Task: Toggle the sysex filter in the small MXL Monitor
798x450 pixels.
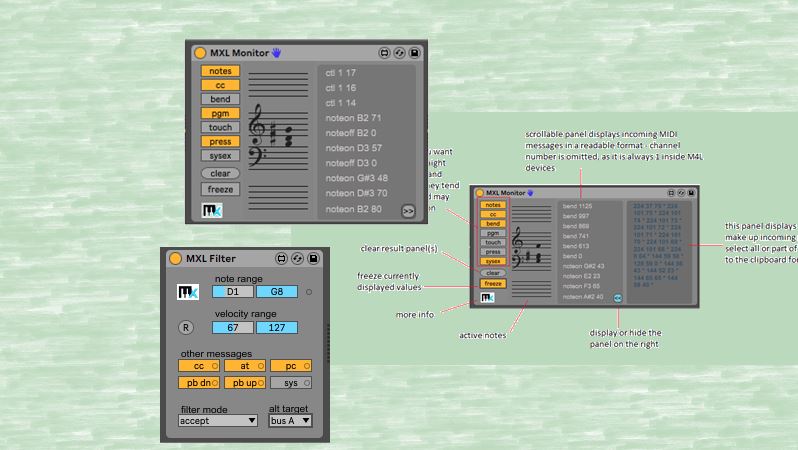Action: (493, 261)
